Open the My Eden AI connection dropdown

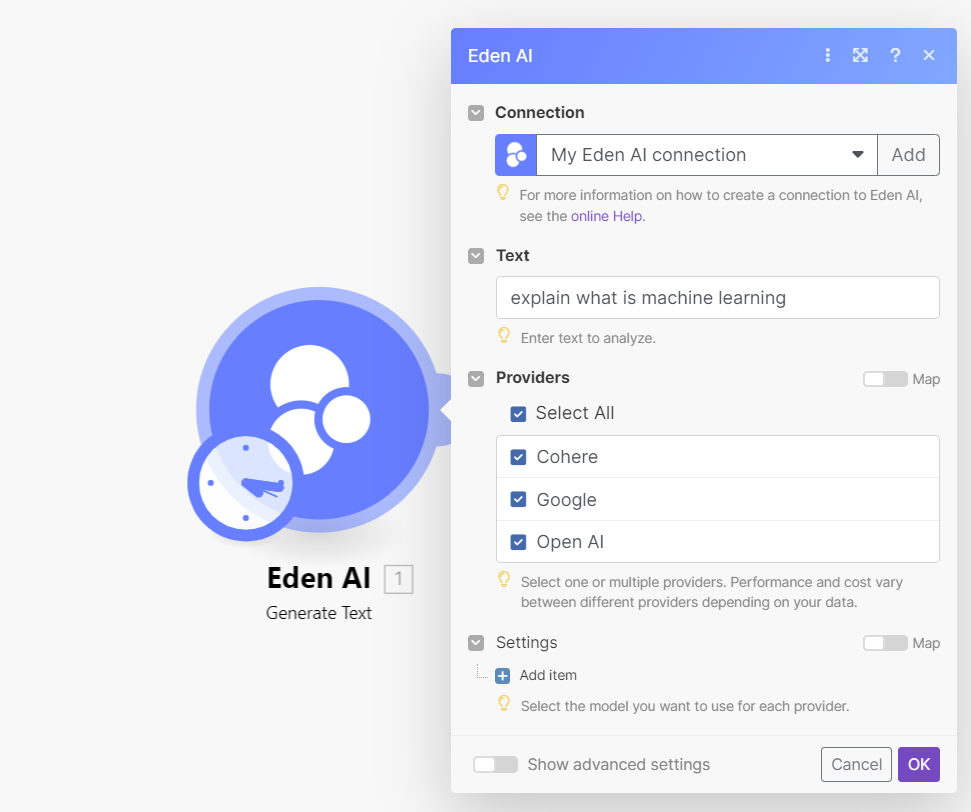click(857, 155)
